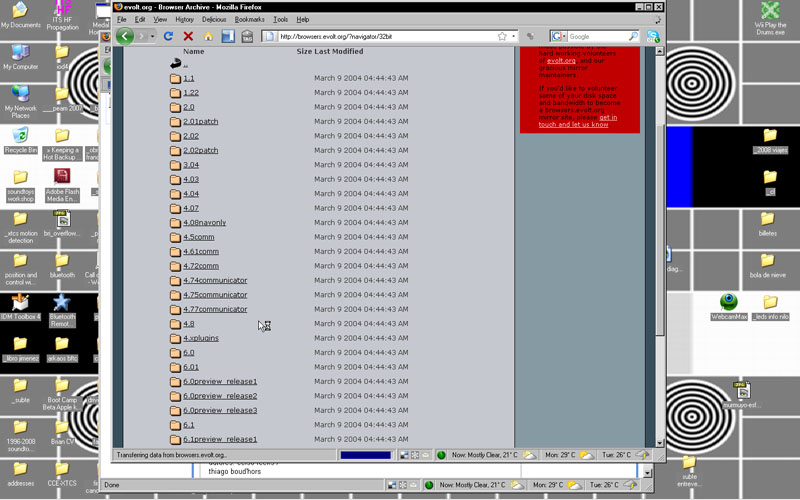Open the Google search engine selector dropdown

click(x=565, y=36)
